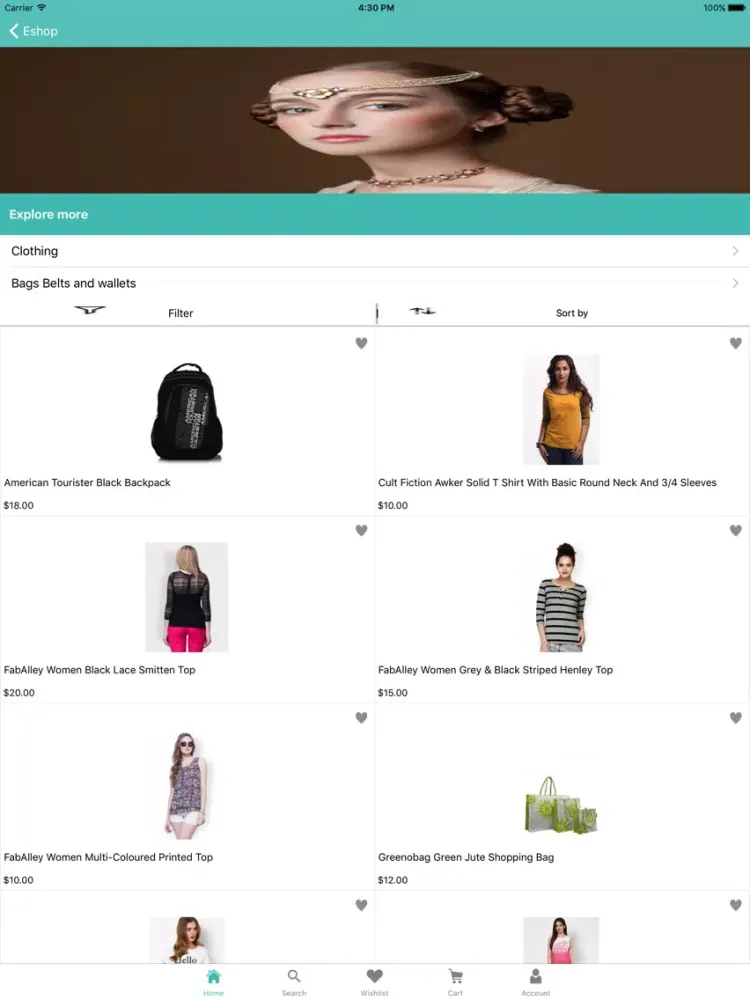This screenshot has width=750, height=1000.
Task: Select 'Greenobag Green Jute Shopping Bag' title
Action: 466,857
